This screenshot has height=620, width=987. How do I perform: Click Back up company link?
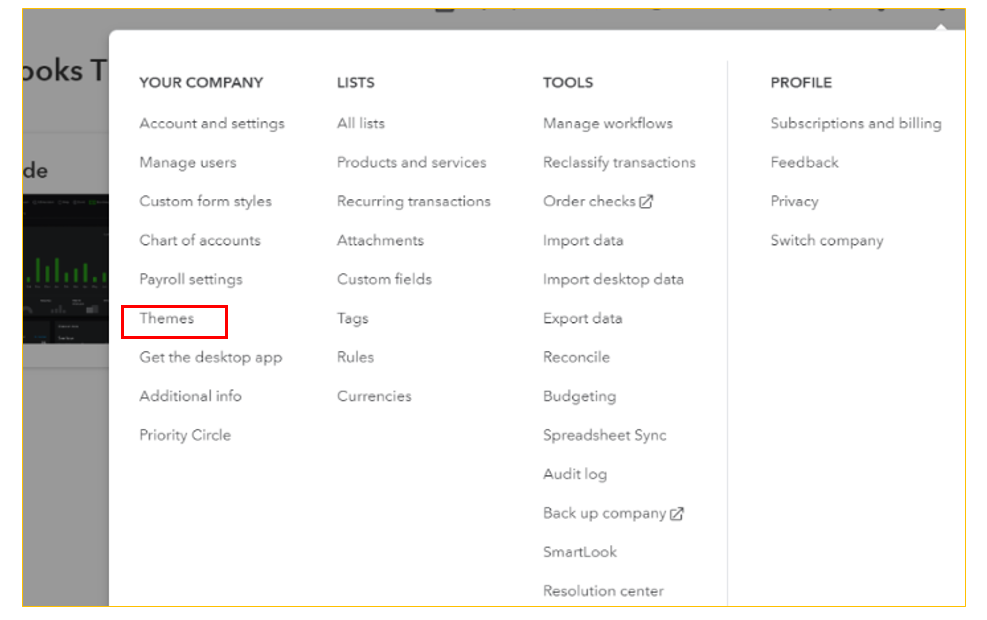point(604,513)
